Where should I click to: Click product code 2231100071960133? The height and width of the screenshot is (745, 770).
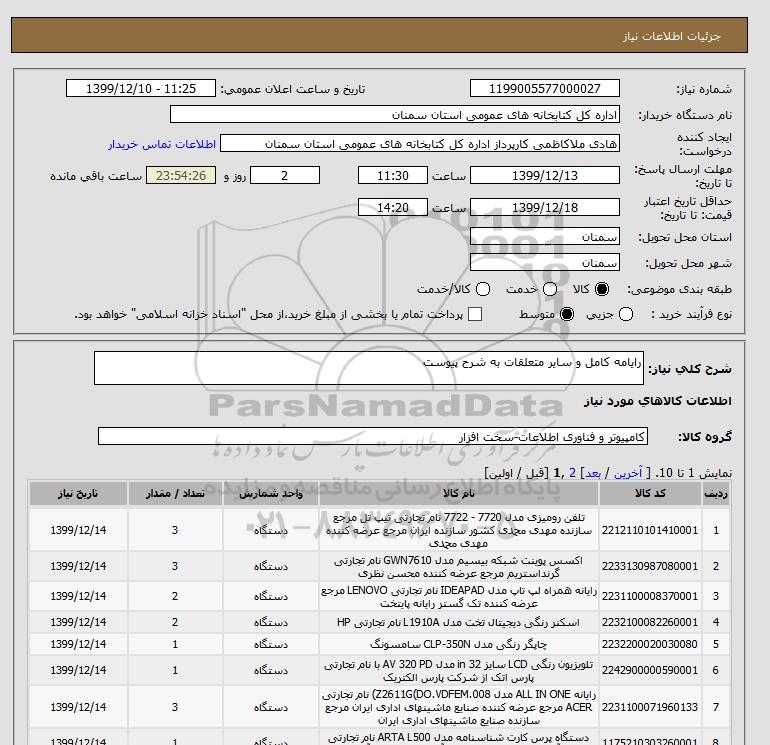650,707
